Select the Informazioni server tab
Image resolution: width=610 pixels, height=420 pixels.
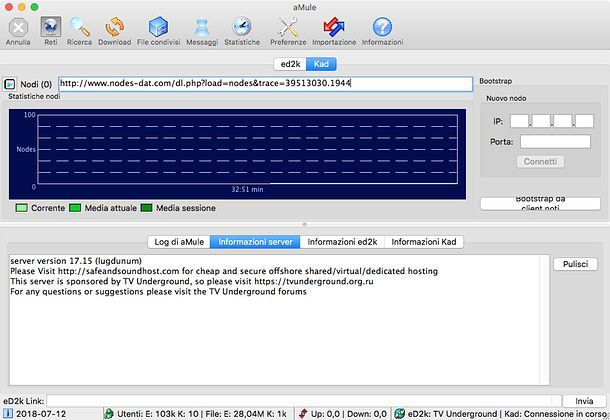coord(255,242)
